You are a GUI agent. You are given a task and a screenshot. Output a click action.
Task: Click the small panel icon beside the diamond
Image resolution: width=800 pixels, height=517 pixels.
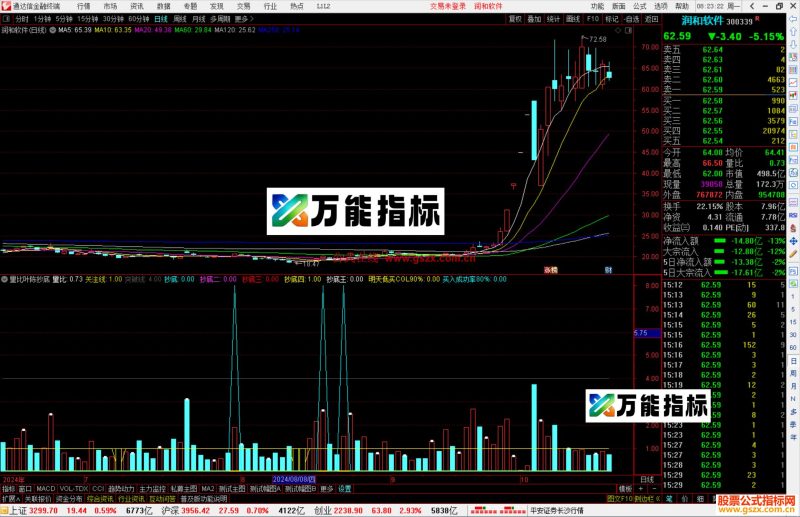[x=629, y=31]
